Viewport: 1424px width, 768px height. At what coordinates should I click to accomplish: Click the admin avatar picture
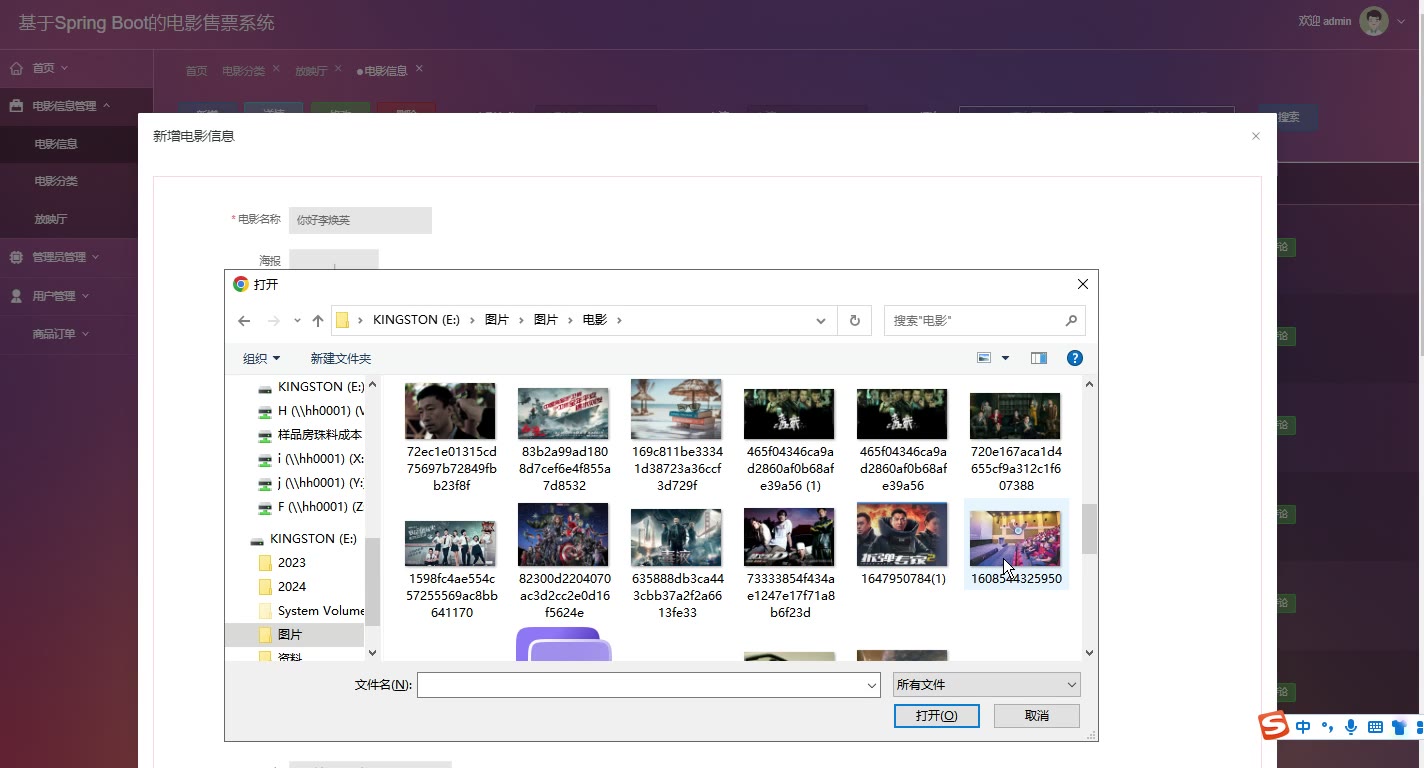[x=1374, y=21]
